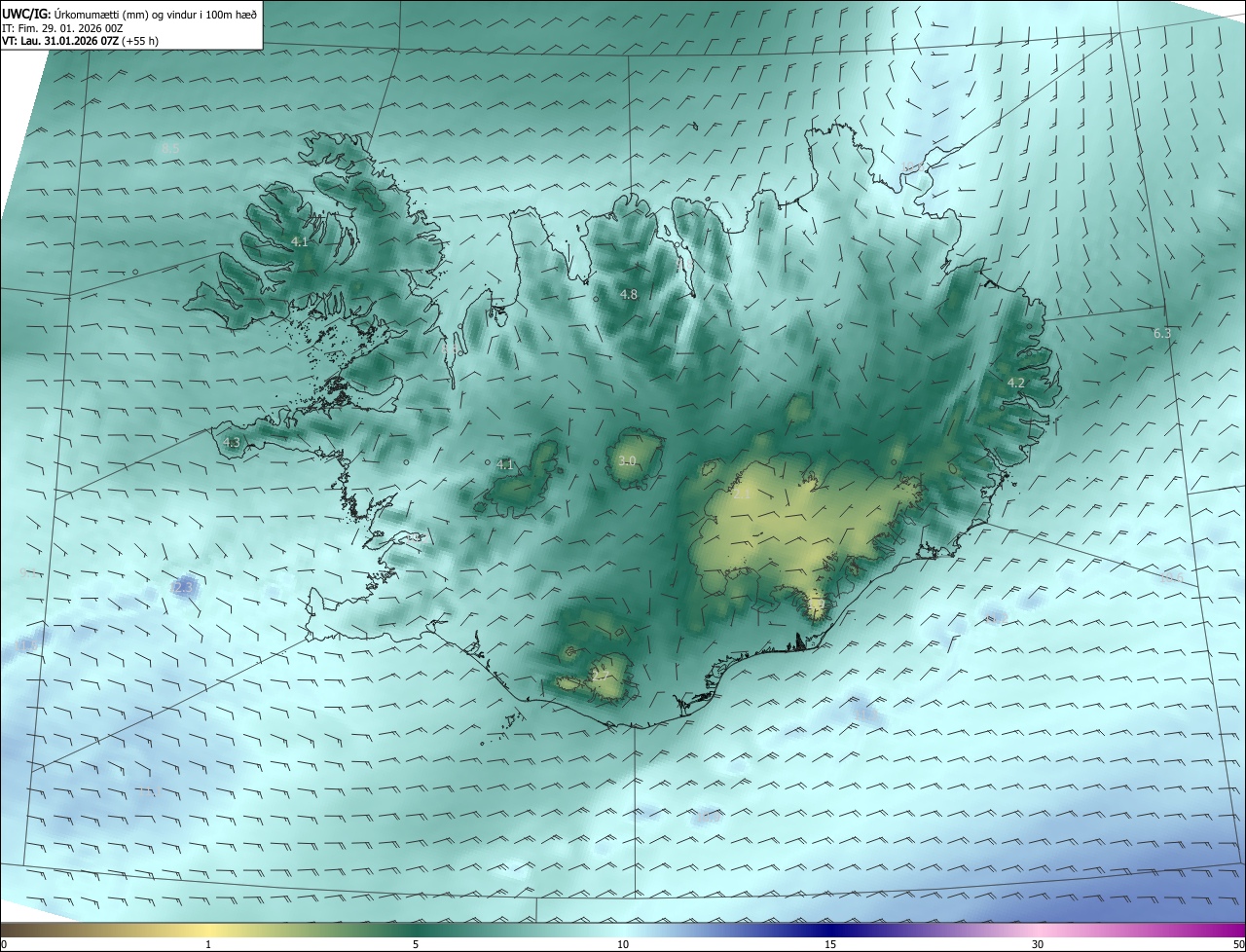Image resolution: width=1246 pixels, height=952 pixels.
Task: Click the 4.8 value in north Iceland
Action: point(629,294)
